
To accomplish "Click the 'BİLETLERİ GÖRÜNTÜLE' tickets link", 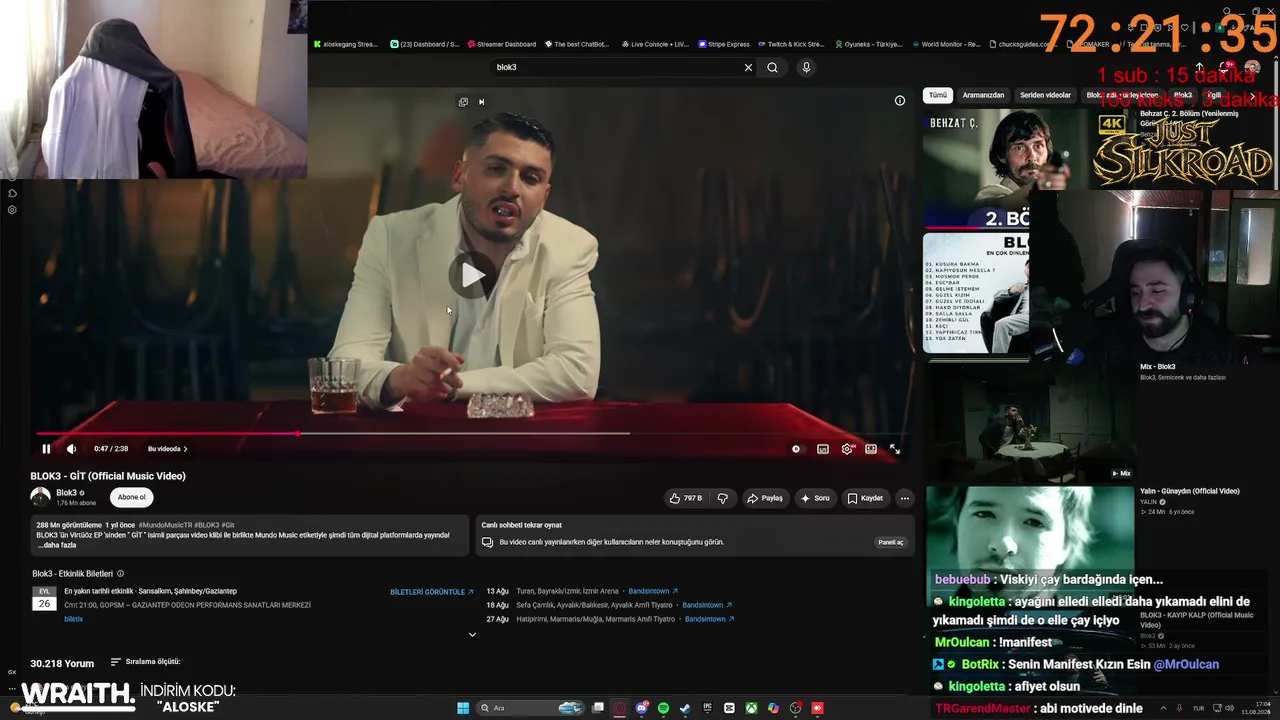I will pyautogui.click(x=432, y=592).
